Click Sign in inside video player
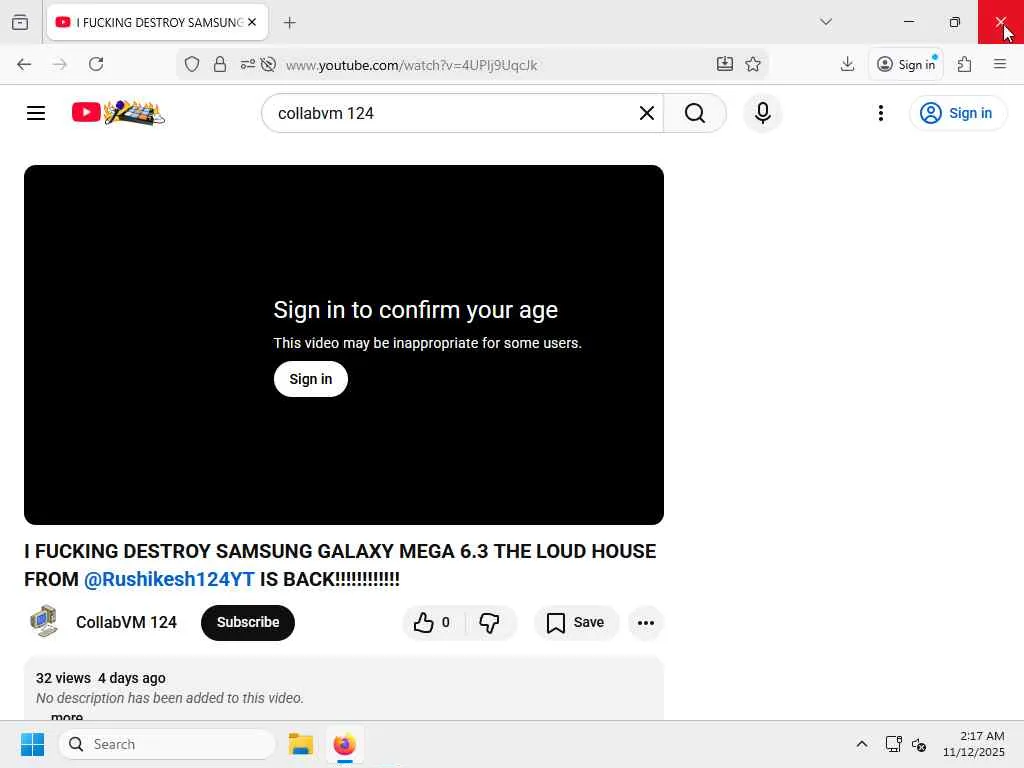This screenshot has width=1024, height=768. (311, 379)
